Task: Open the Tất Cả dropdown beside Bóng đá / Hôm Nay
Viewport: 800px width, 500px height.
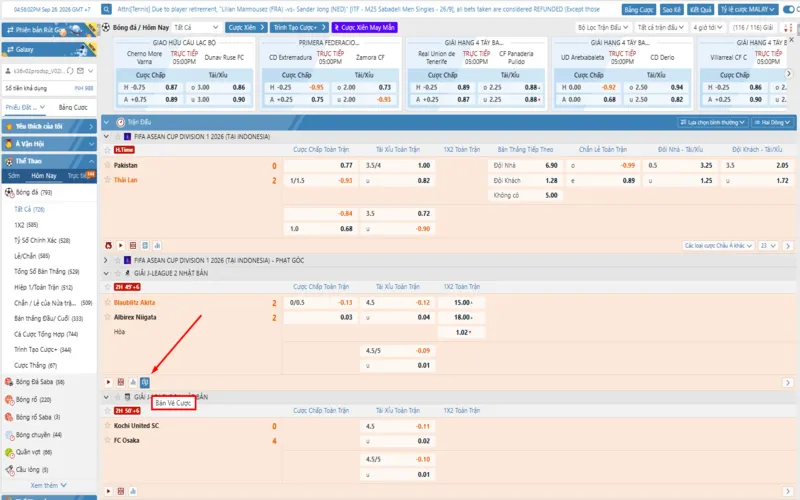Action: coord(196,28)
